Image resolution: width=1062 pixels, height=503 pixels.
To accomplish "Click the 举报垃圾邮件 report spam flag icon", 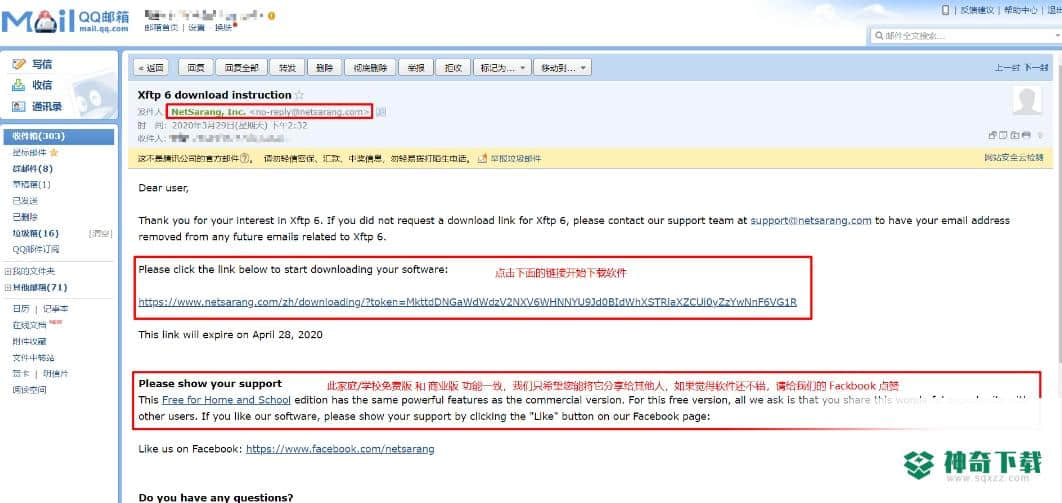I will [x=482, y=158].
